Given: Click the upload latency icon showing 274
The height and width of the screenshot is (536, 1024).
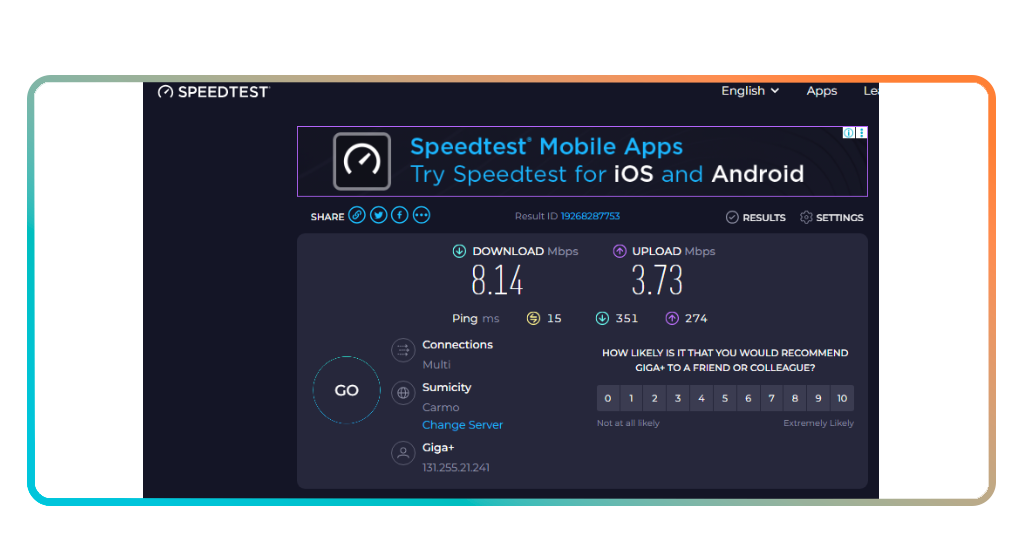Looking at the screenshot, I should point(671,318).
